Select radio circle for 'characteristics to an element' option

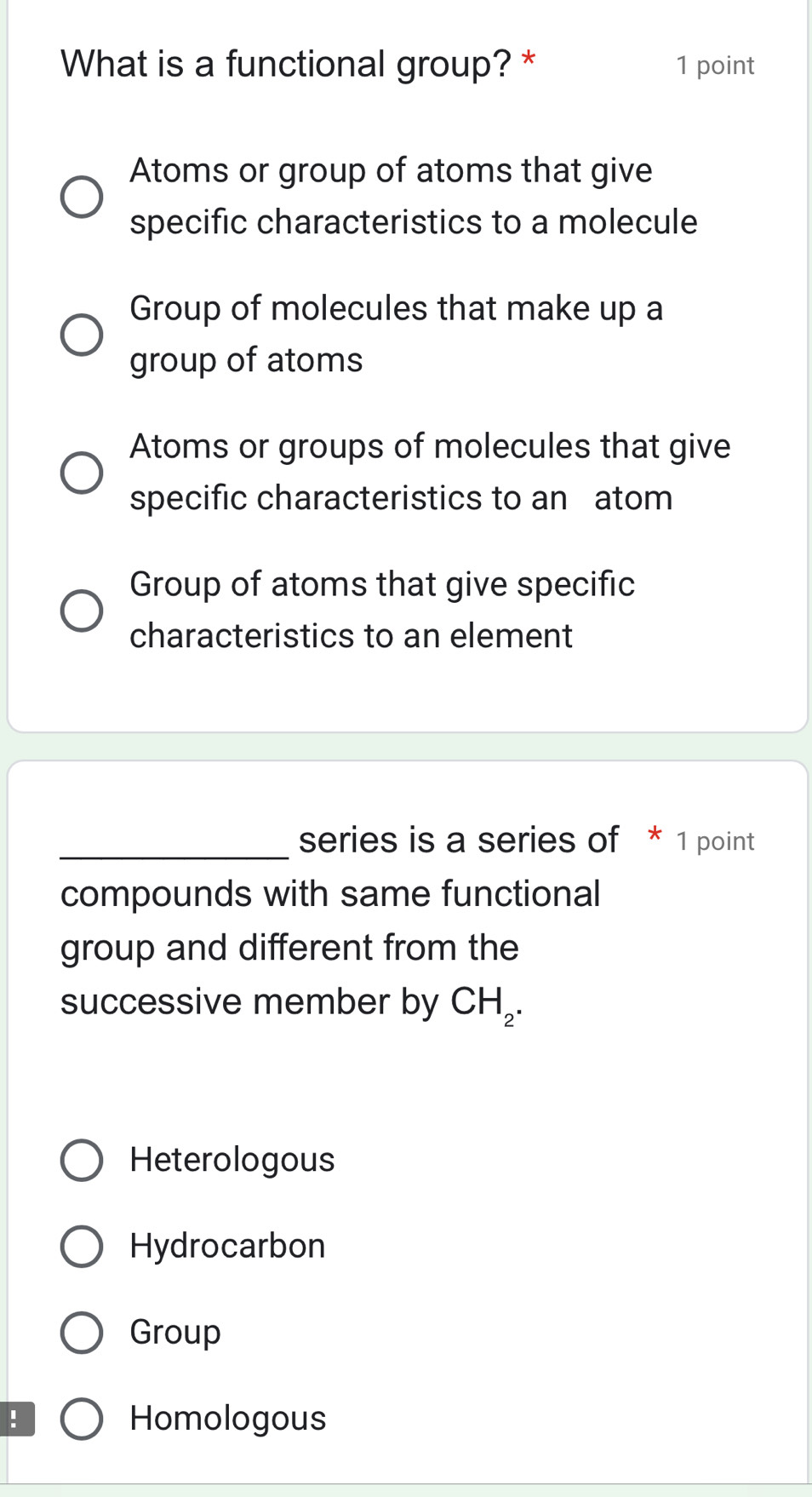pos(82,611)
